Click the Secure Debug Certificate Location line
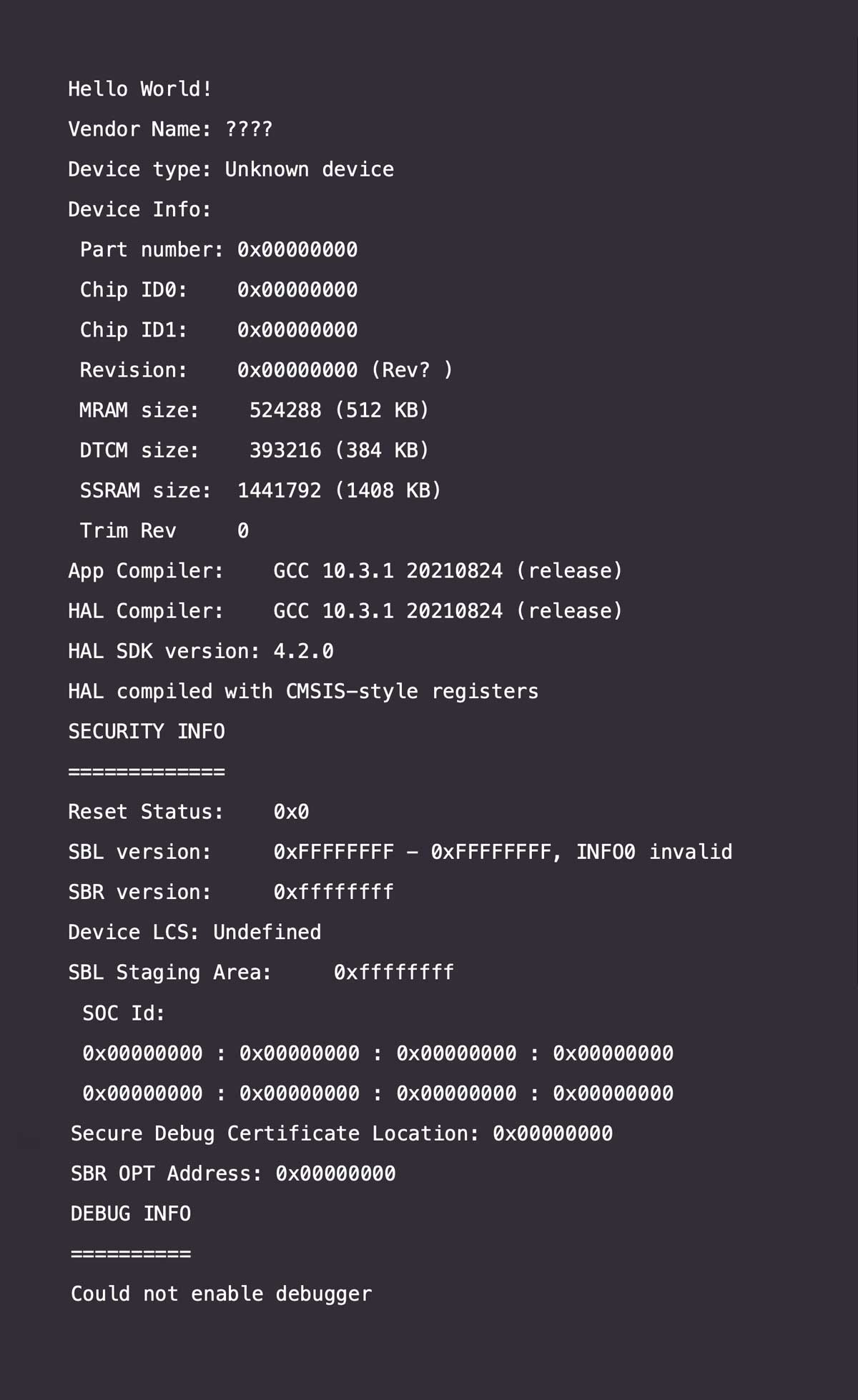Viewport: 858px width, 1400px height. pos(342,1133)
